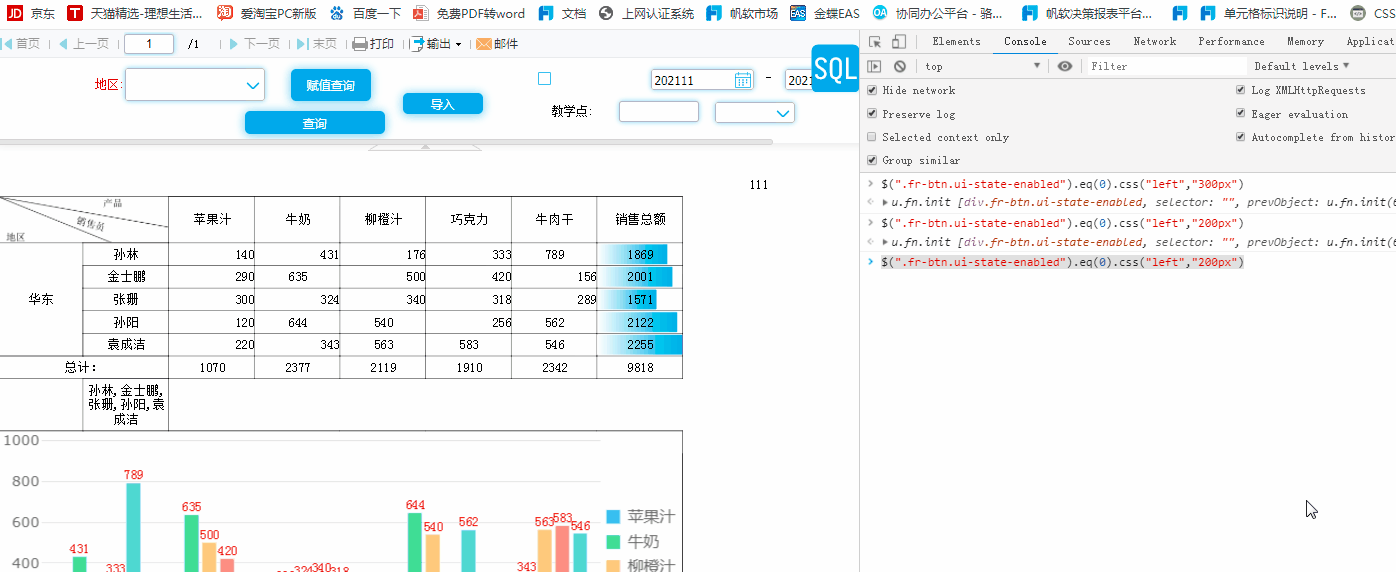Toggle the device toolbar icon
Screen dimensions: 1396x572
(x=899, y=42)
